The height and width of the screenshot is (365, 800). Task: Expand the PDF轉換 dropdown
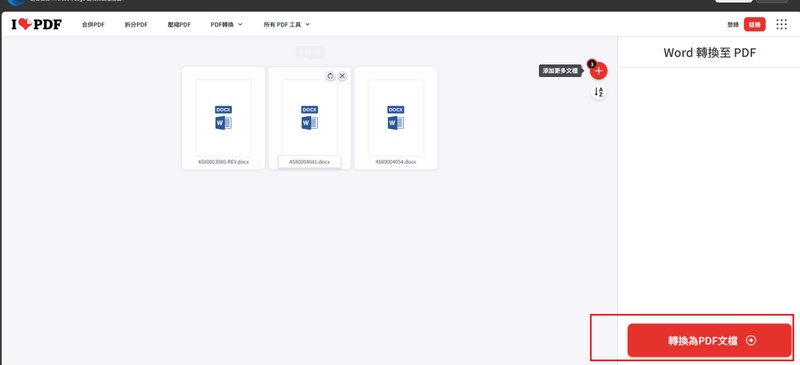coord(227,25)
